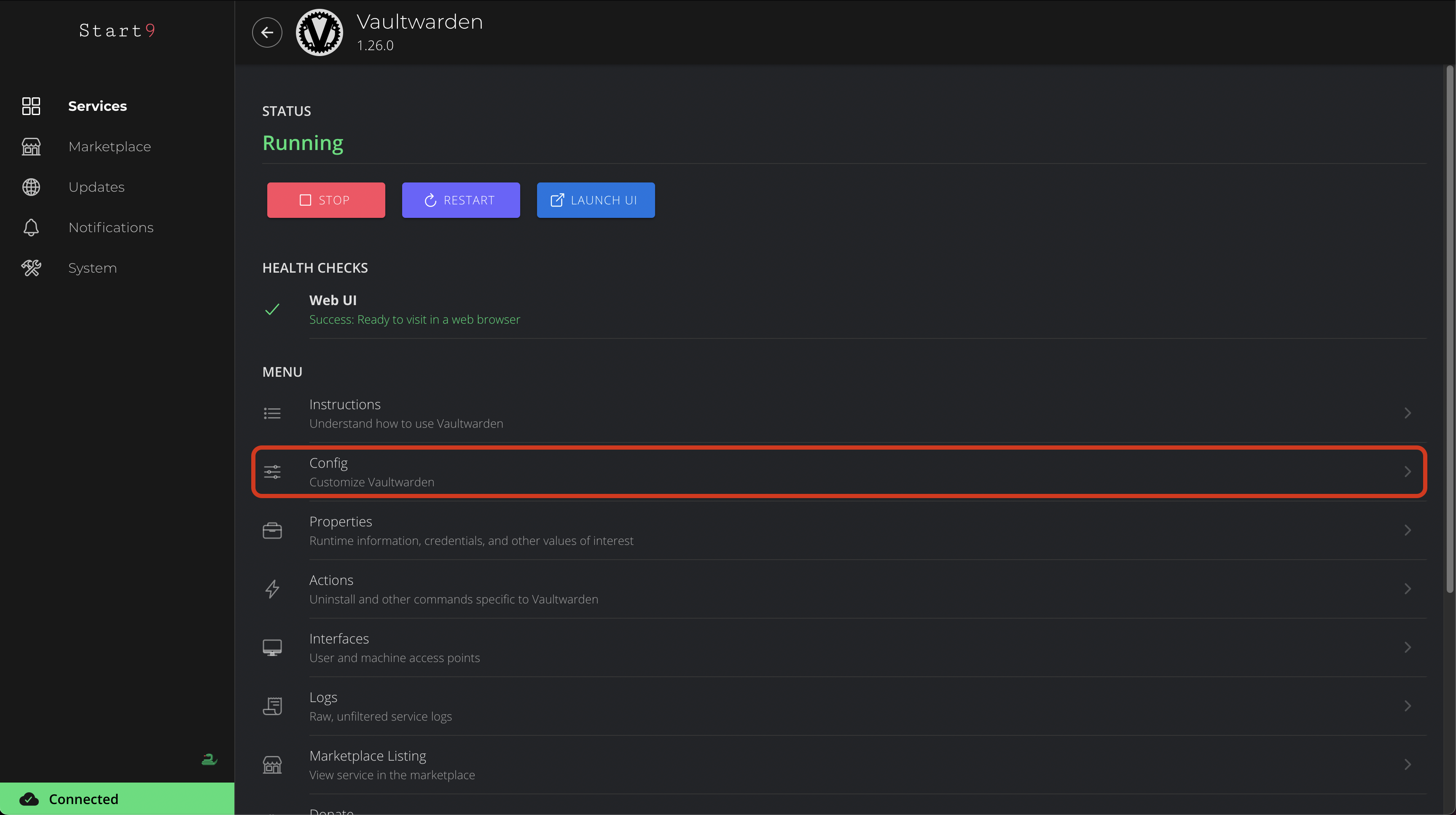Open the Marketplace sidebar menu item
Screen dimensions: 1456x815
[x=110, y=146]
